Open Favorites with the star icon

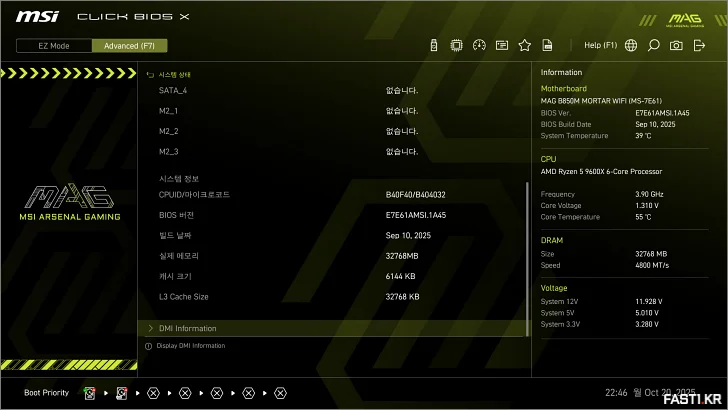click(525, 45)
